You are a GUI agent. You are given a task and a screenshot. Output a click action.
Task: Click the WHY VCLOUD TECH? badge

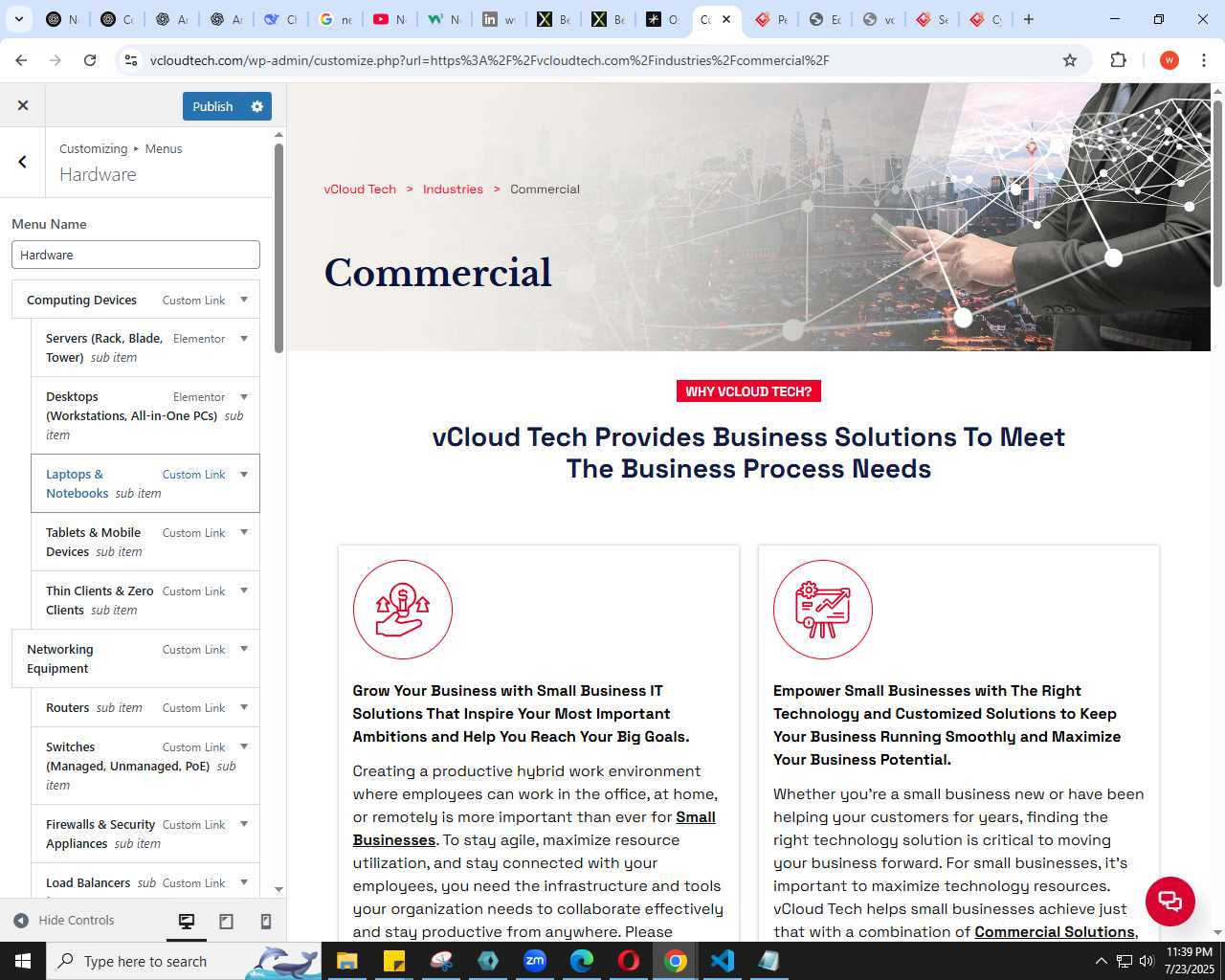pos(748,391)
